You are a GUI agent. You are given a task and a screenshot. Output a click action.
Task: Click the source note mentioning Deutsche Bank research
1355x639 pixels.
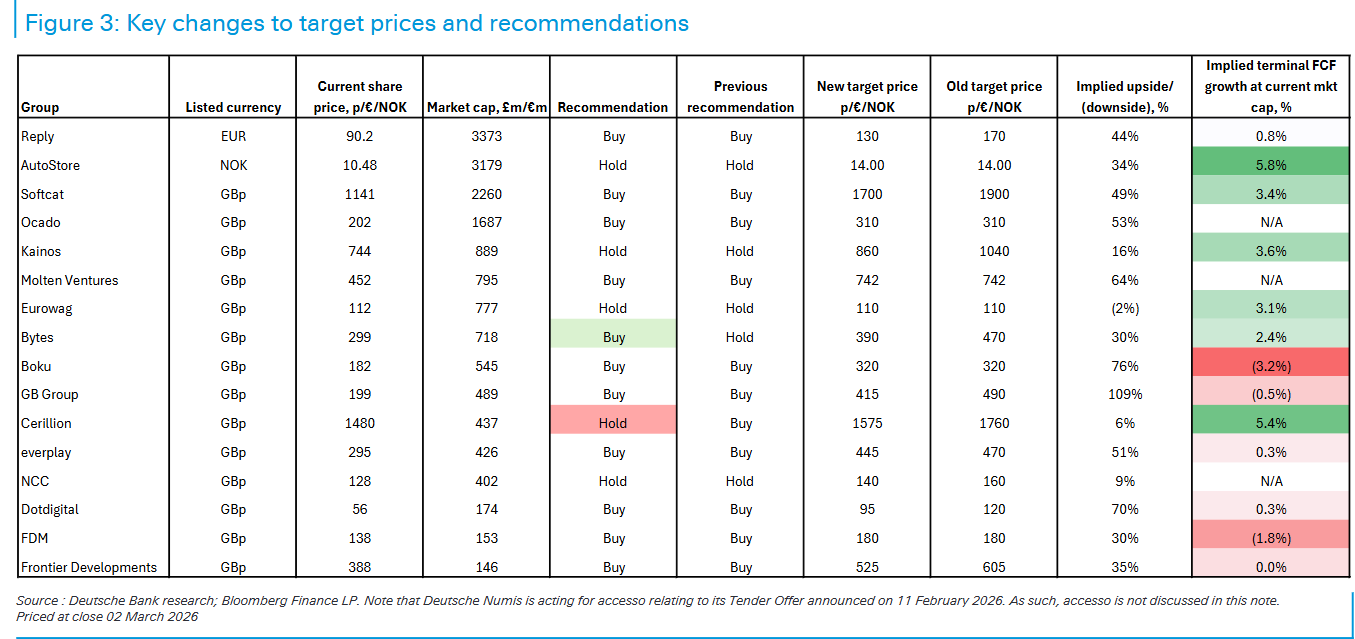tap(648, 600)
